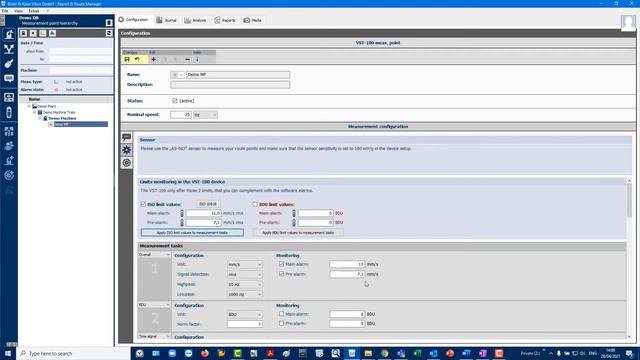Switch to the Analysis tab
This screenshot has width=640, height=360.
click(x=195, y=20)
